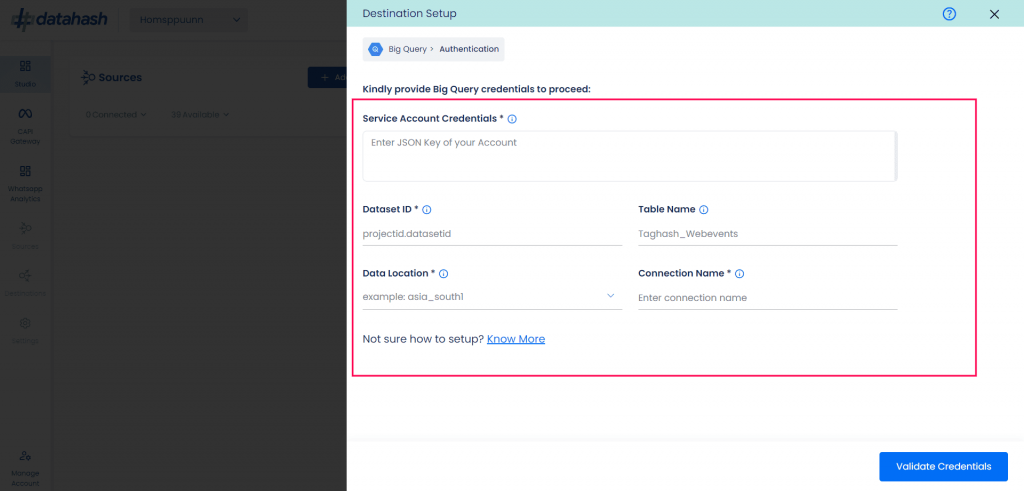The height and width of the screenshot is (491, 1024).
Task: Open Whatsapp Analytics in the sidebar
Action: 25,180
